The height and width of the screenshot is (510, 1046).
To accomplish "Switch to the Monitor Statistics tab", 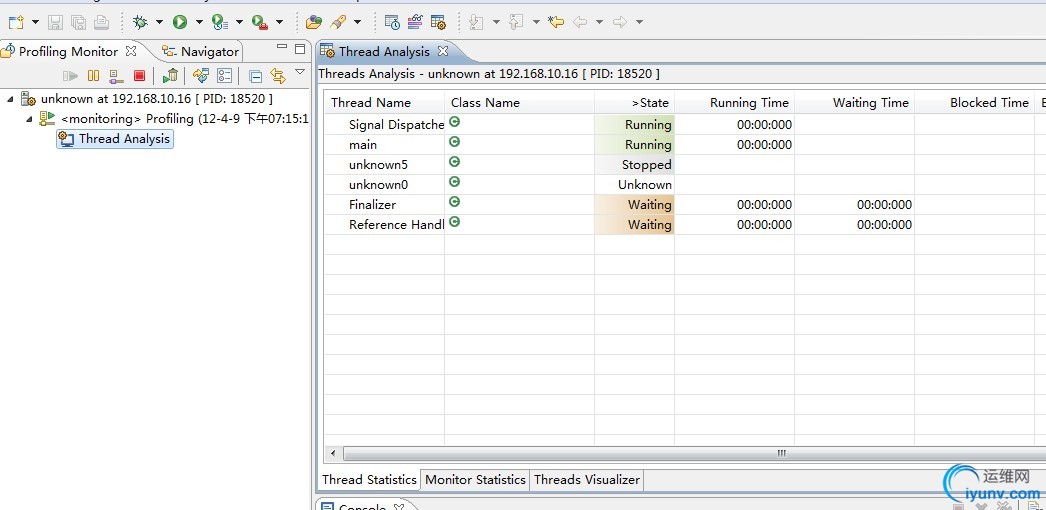I will (x=475, y=479).
